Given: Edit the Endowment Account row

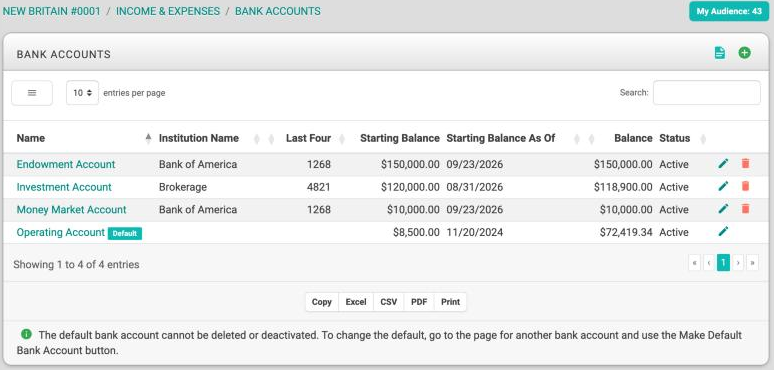Looking at the screenshot, I should coord(723,164).
